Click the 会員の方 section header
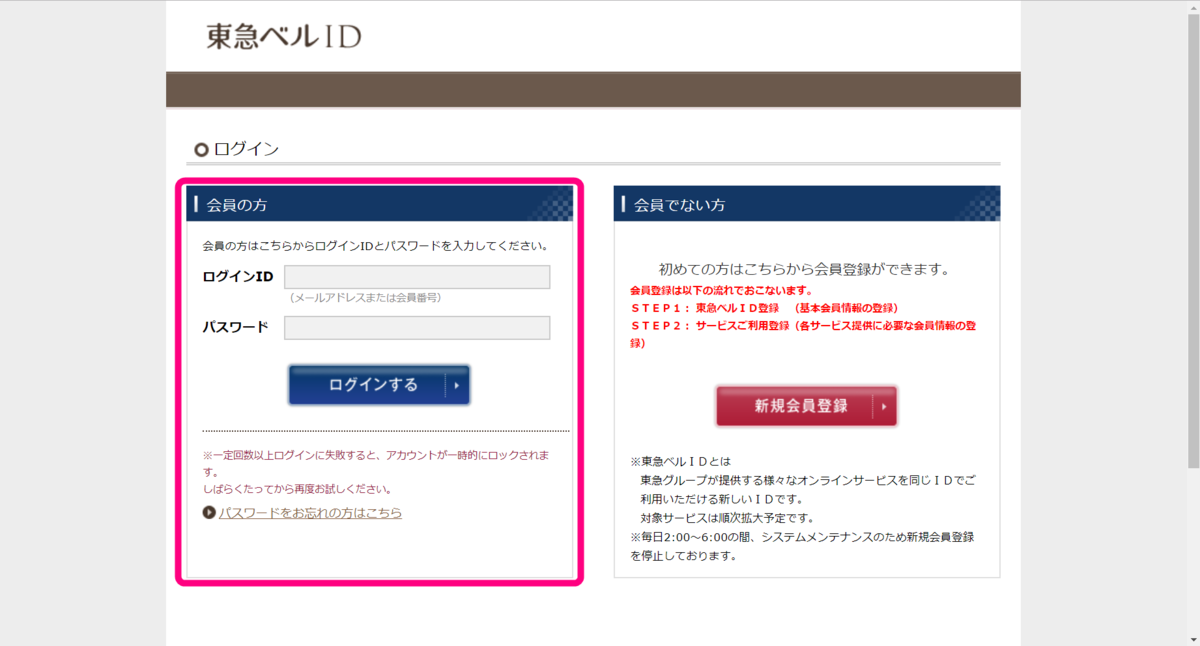 click(x=379, y=204)
